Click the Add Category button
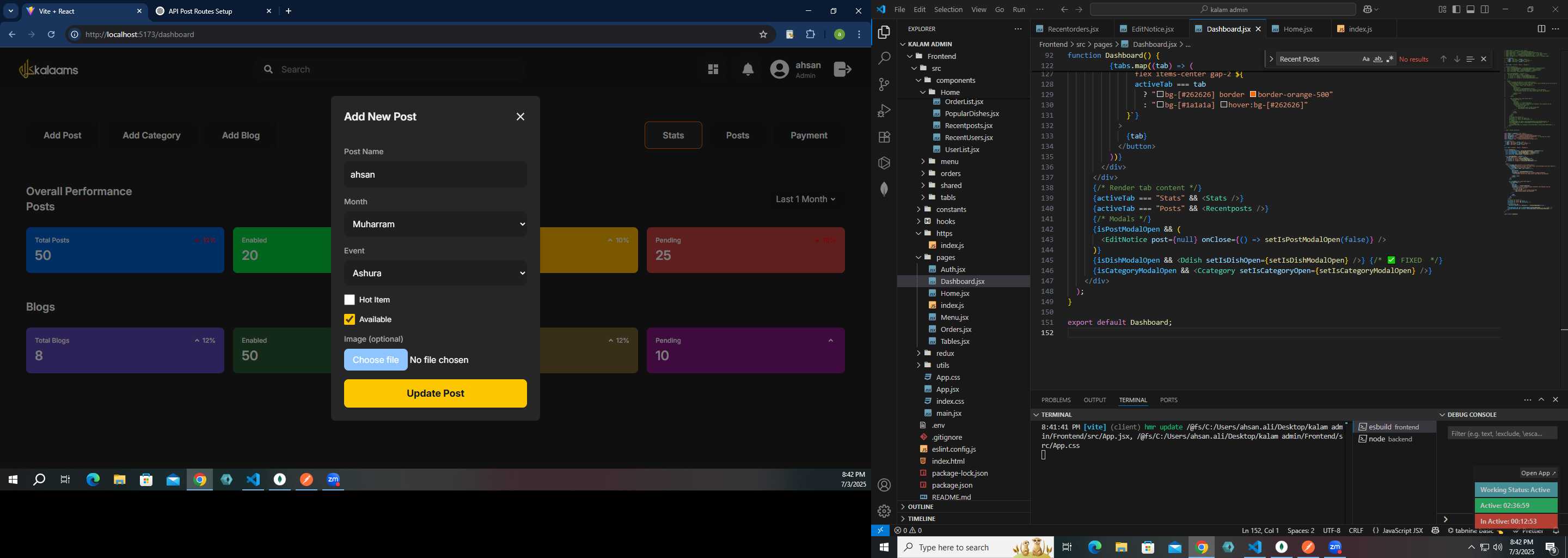1568x558 pixels. coord(151,135)
